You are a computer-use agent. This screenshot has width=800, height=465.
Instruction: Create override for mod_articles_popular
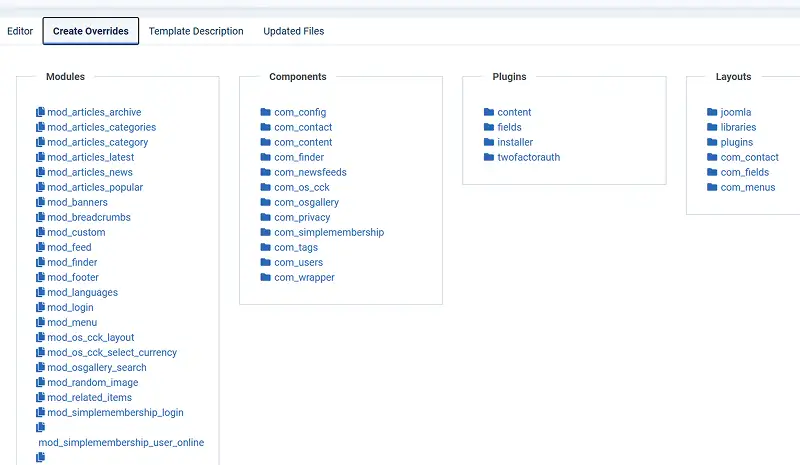tap(95, 187)
